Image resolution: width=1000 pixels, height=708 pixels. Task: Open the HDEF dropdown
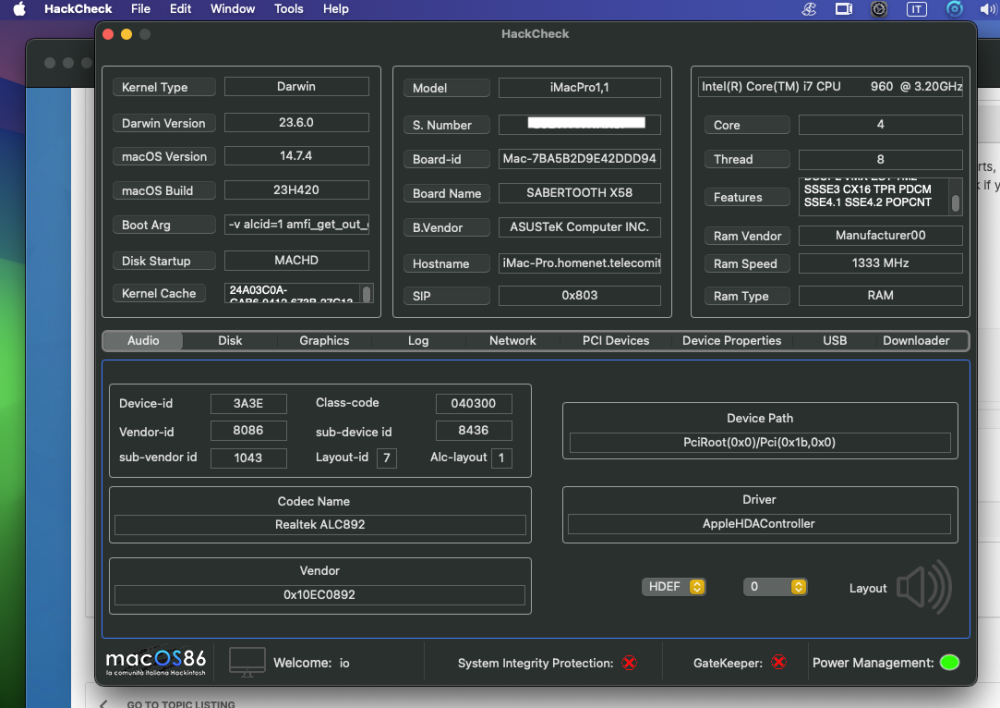point(674,587)
